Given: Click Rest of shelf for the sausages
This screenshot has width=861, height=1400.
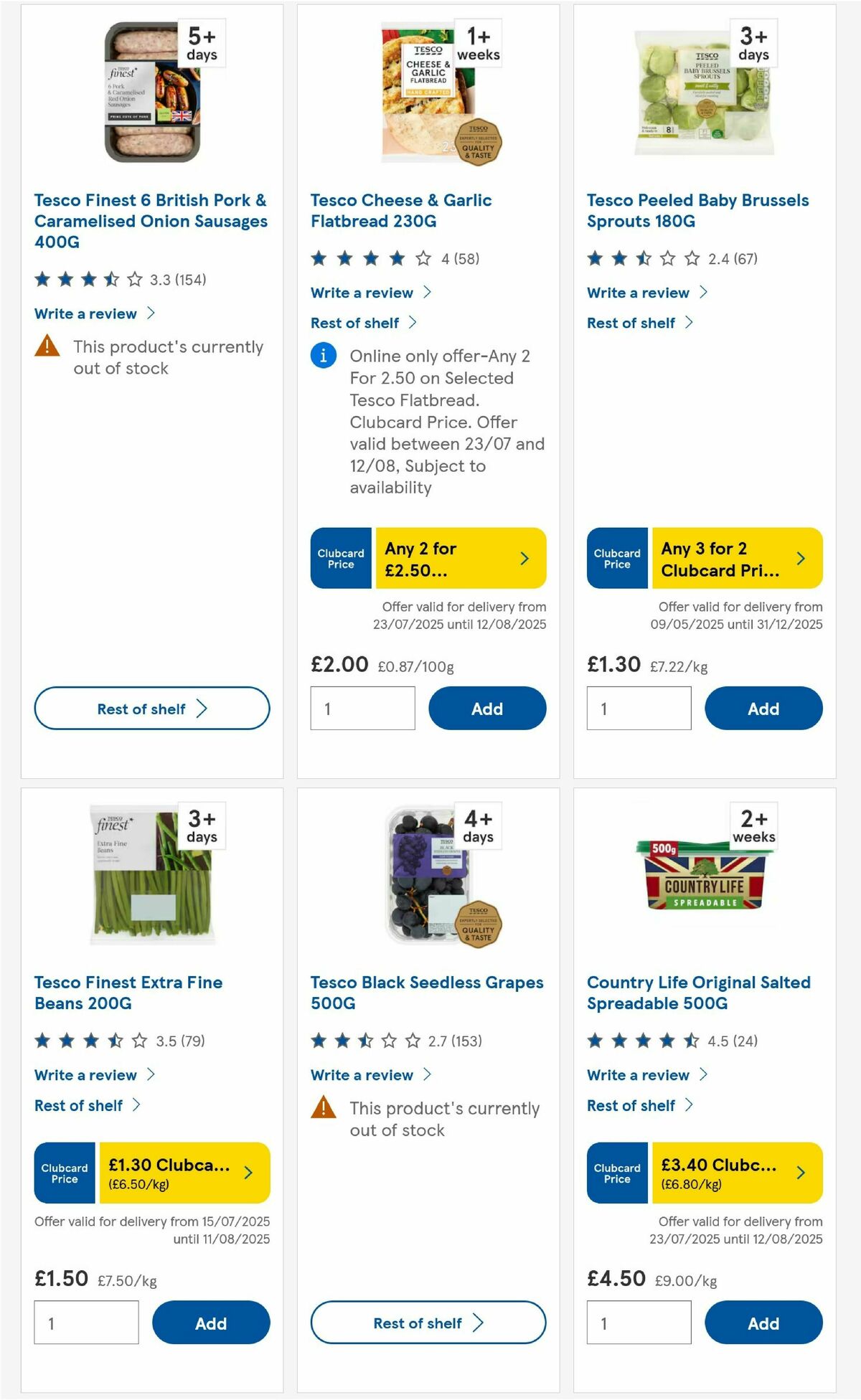Looking at the screenshot, I should click(x=151, y=708).
